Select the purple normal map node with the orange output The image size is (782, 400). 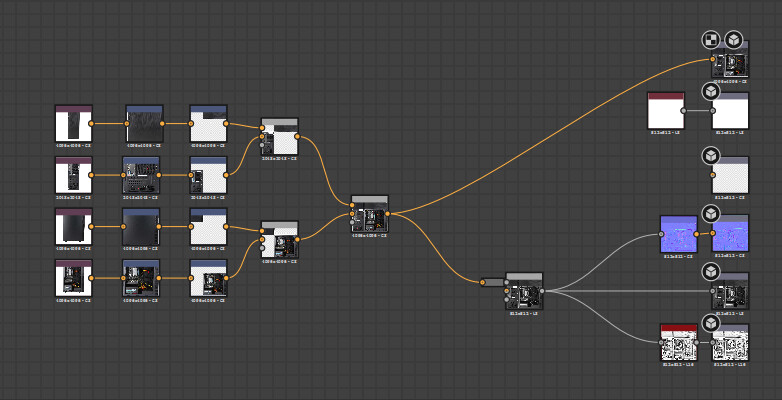point(678,233)
